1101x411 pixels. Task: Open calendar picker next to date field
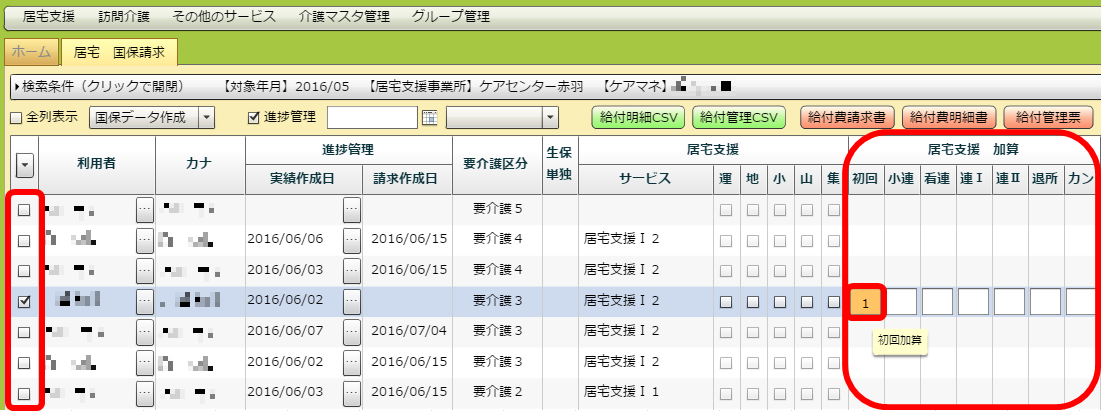point(430,118)
